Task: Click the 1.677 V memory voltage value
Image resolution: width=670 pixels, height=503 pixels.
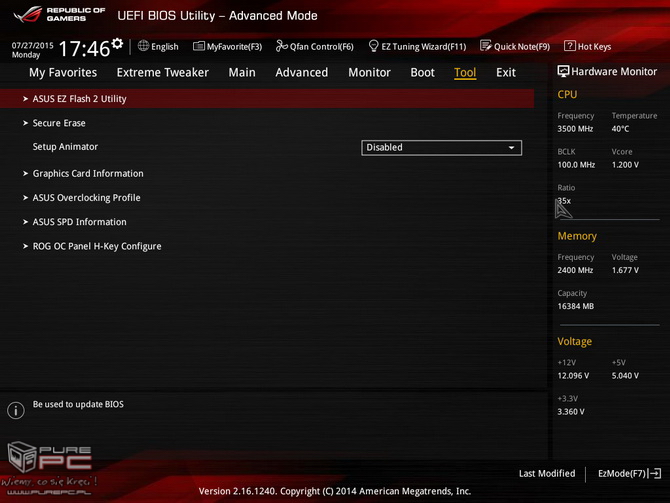Action: tap(625, 270)
